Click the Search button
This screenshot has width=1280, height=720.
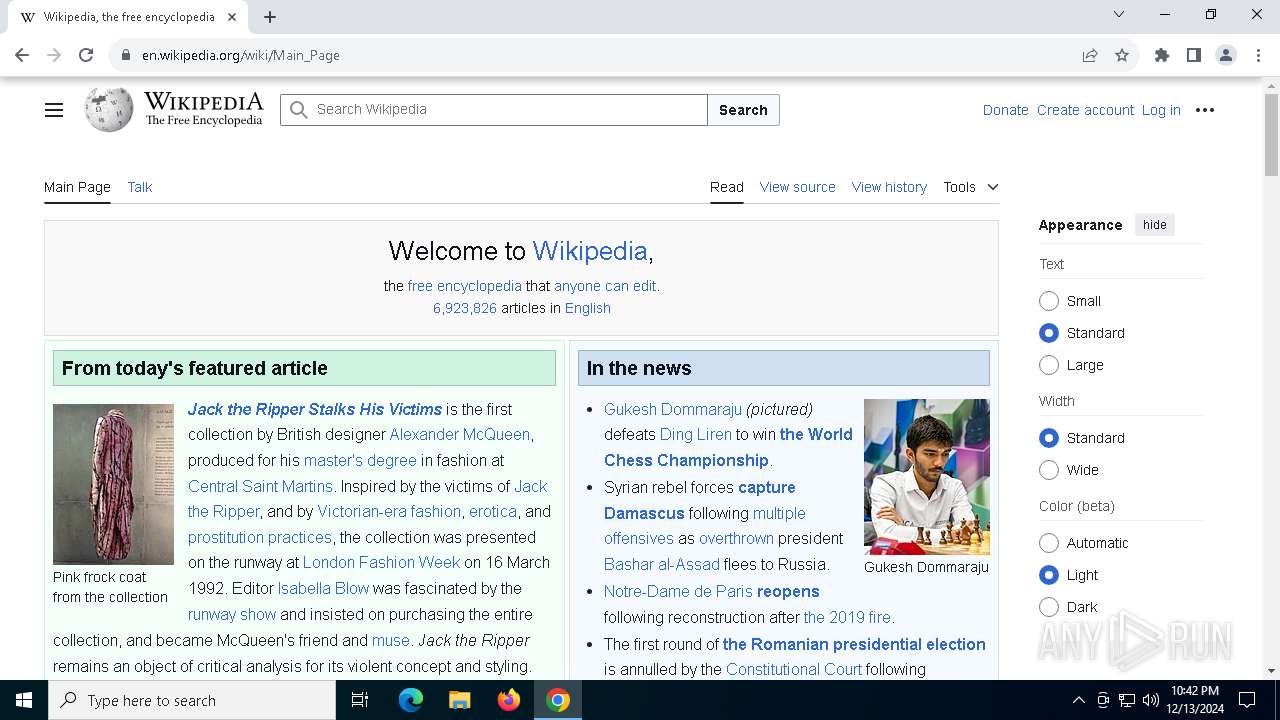coord(743,110)
